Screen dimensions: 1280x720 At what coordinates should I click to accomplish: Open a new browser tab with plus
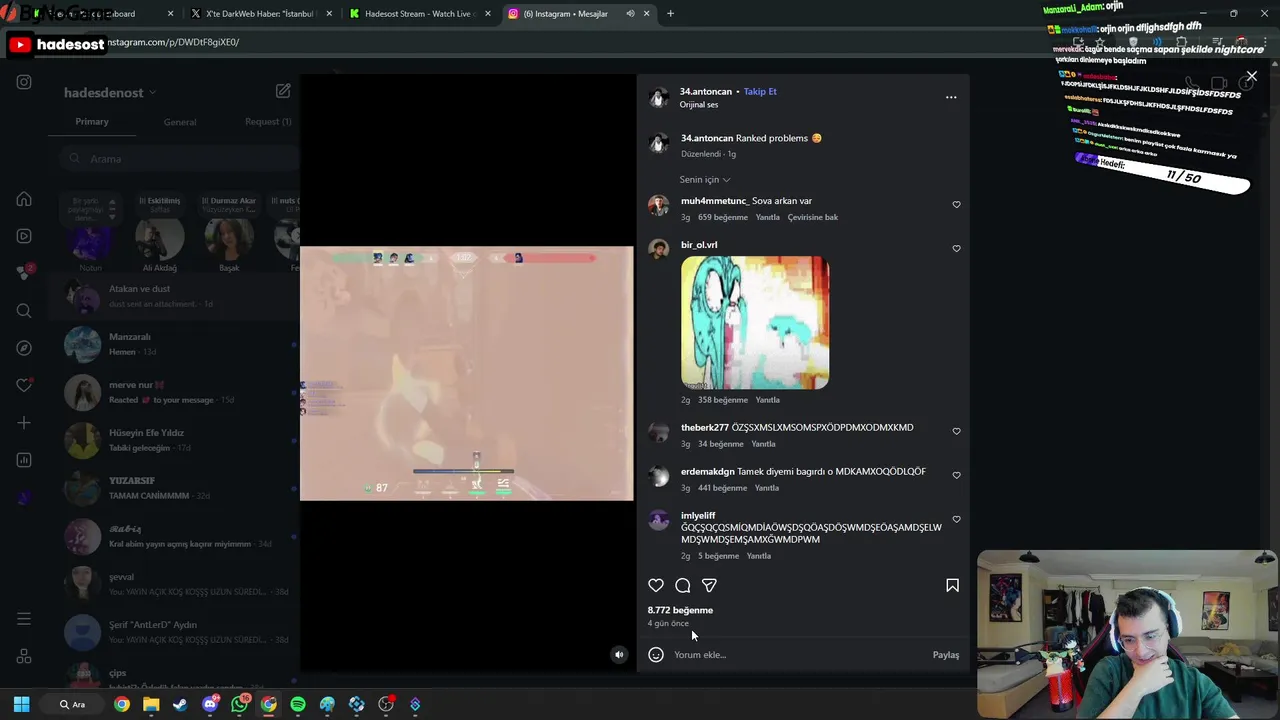[x=670, y=14]
